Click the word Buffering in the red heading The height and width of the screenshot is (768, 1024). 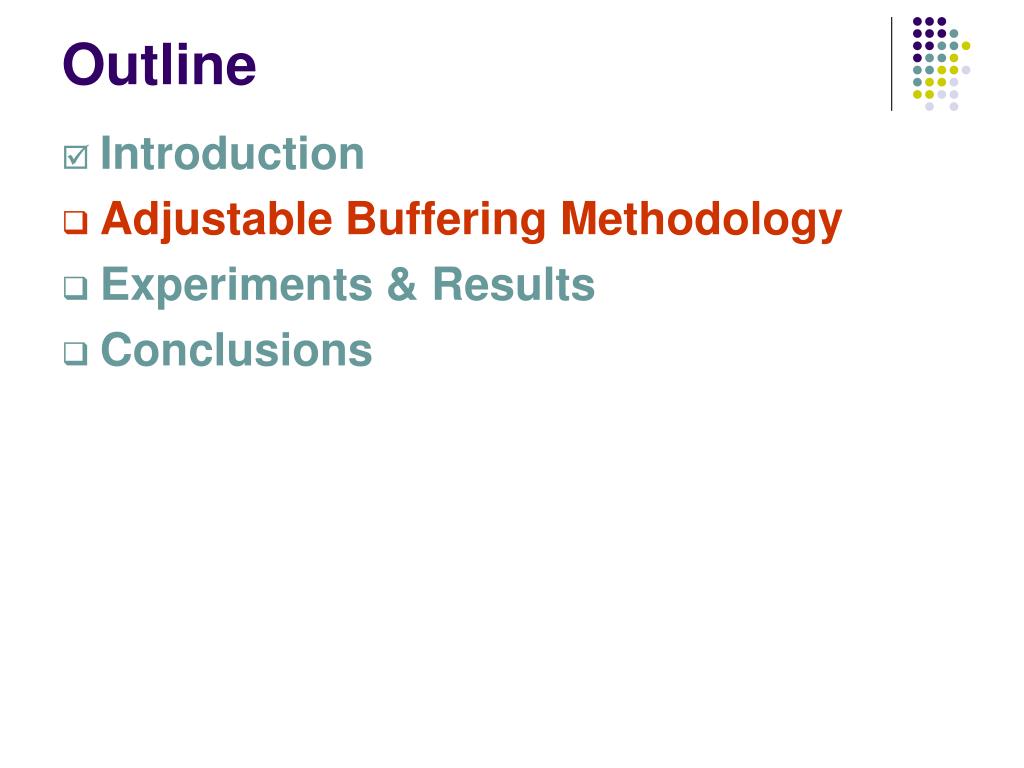point(446,221)
